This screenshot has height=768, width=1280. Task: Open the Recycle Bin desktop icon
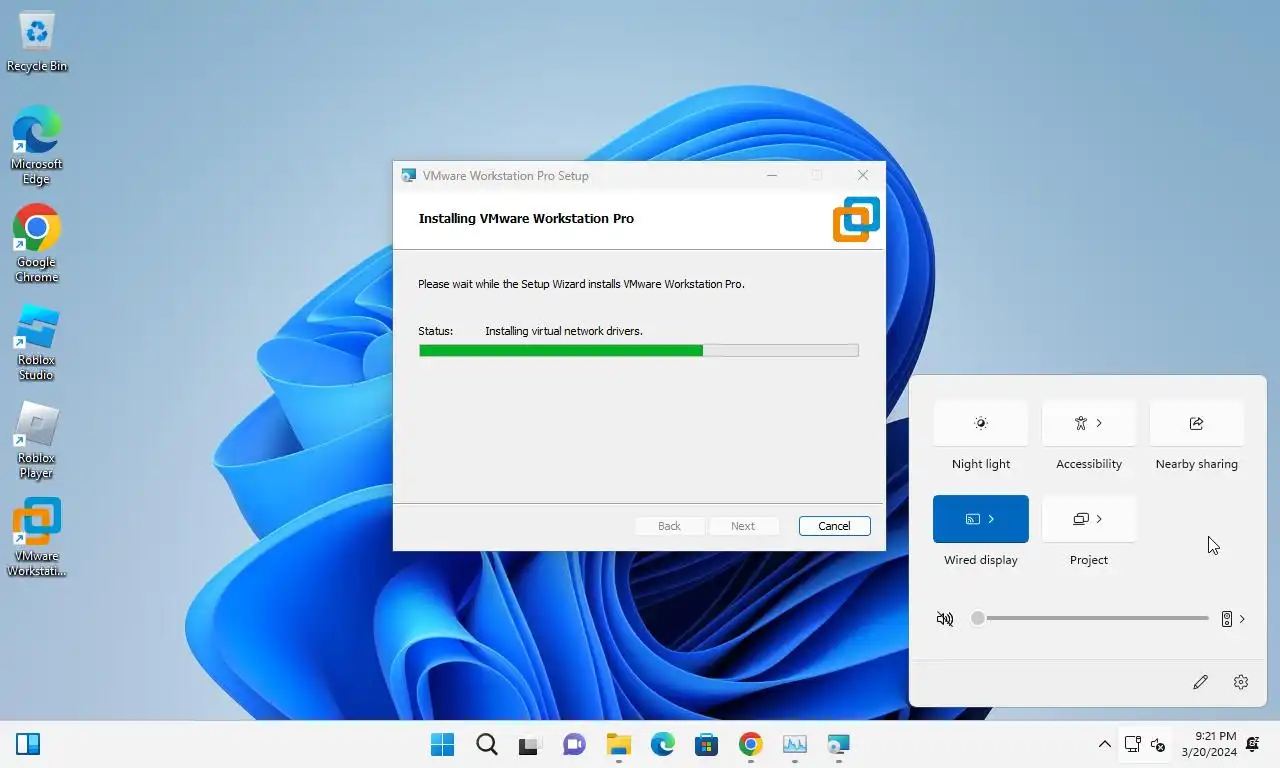coord(37,42)
